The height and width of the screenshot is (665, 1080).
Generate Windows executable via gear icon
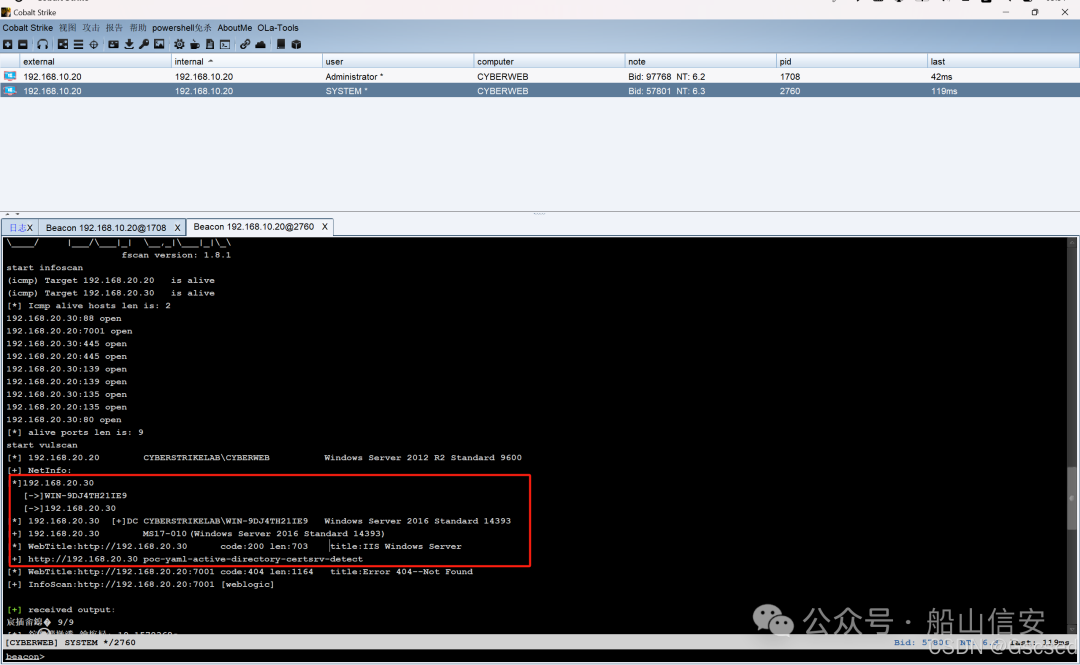tap(179, 44)
